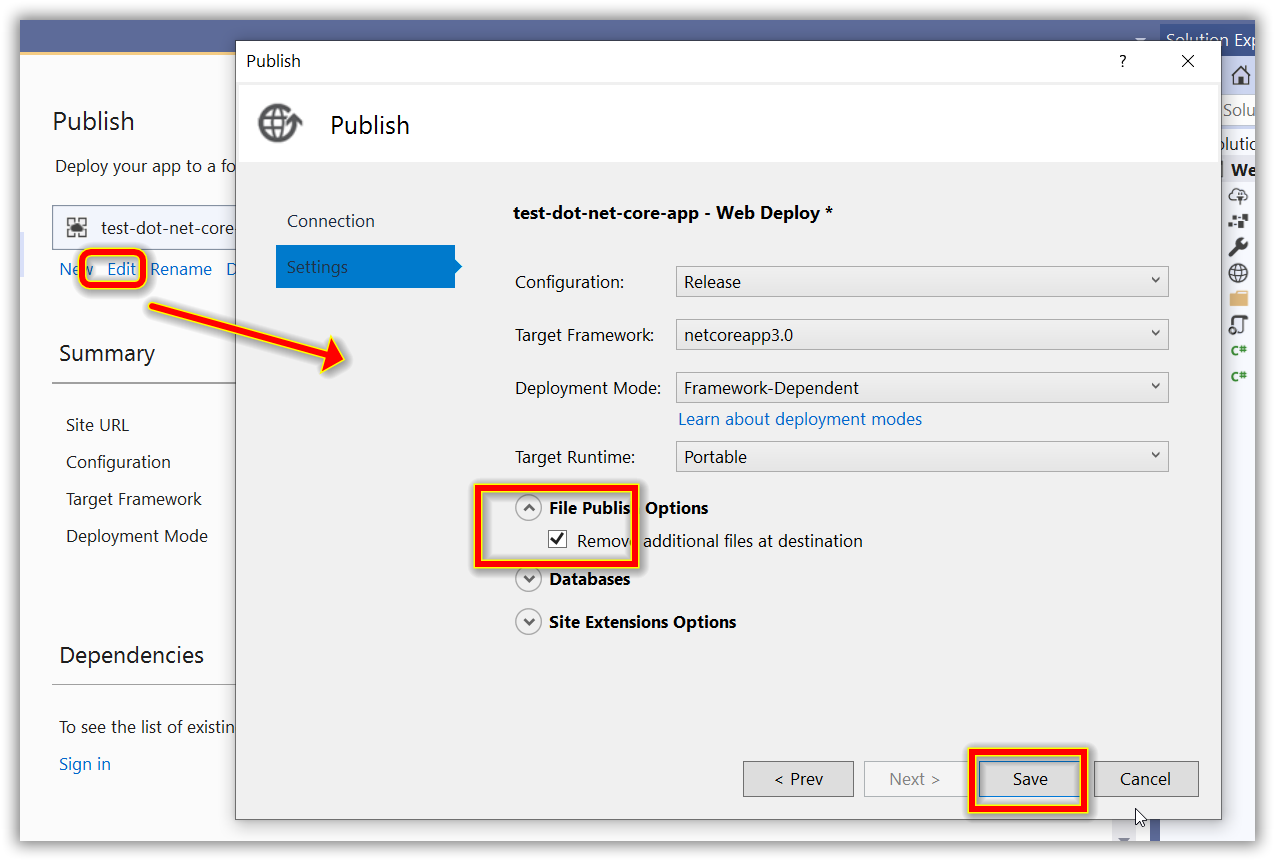Go back with the Prev button

[x=798, y=779]
